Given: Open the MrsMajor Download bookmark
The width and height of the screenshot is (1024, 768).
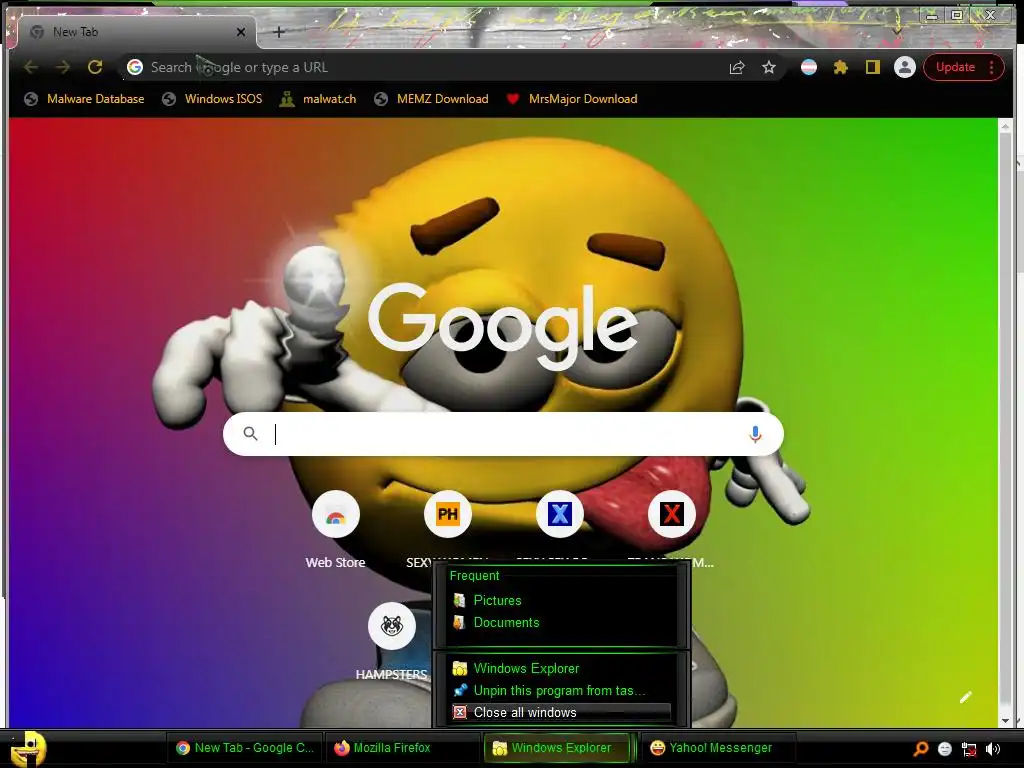Looking at the screenshot, I should coord(572,99).
